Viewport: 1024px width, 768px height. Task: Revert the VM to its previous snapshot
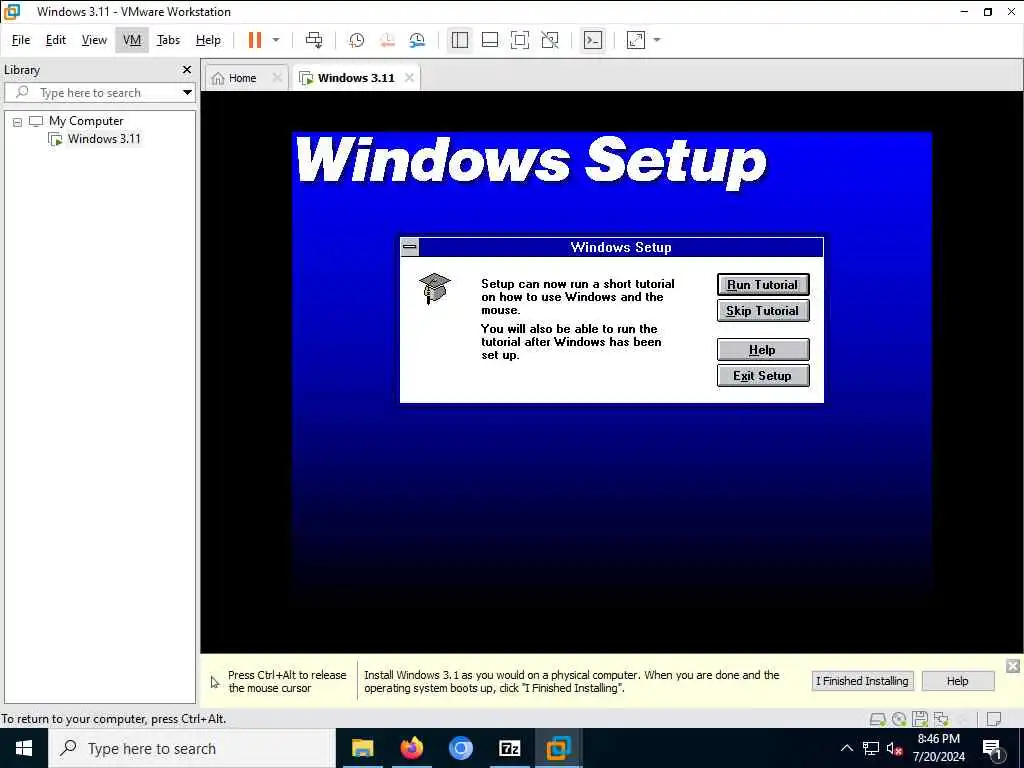point(387,40)
